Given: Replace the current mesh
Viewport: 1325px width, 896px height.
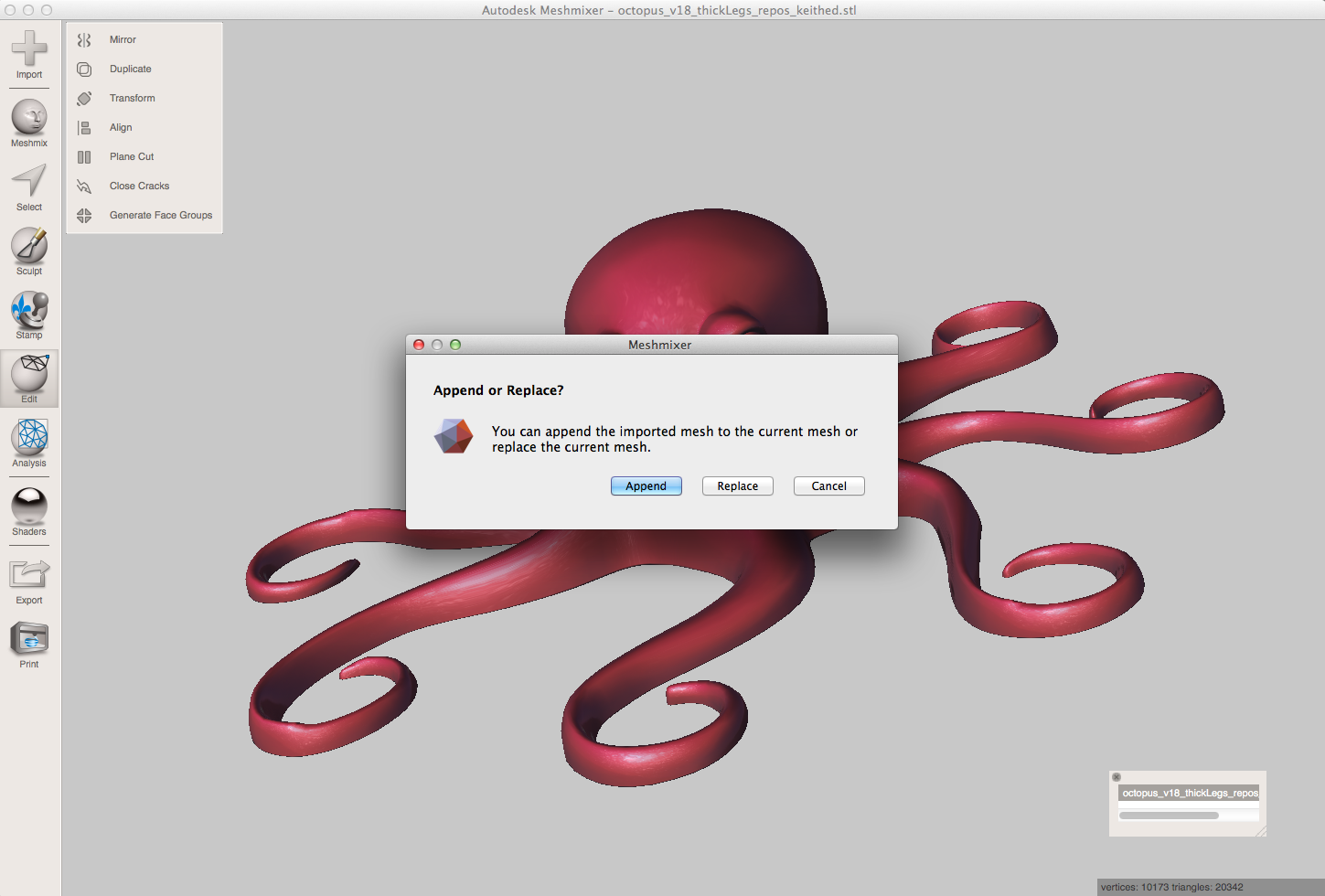Looking at the screenshot, I should click(737, 485).
